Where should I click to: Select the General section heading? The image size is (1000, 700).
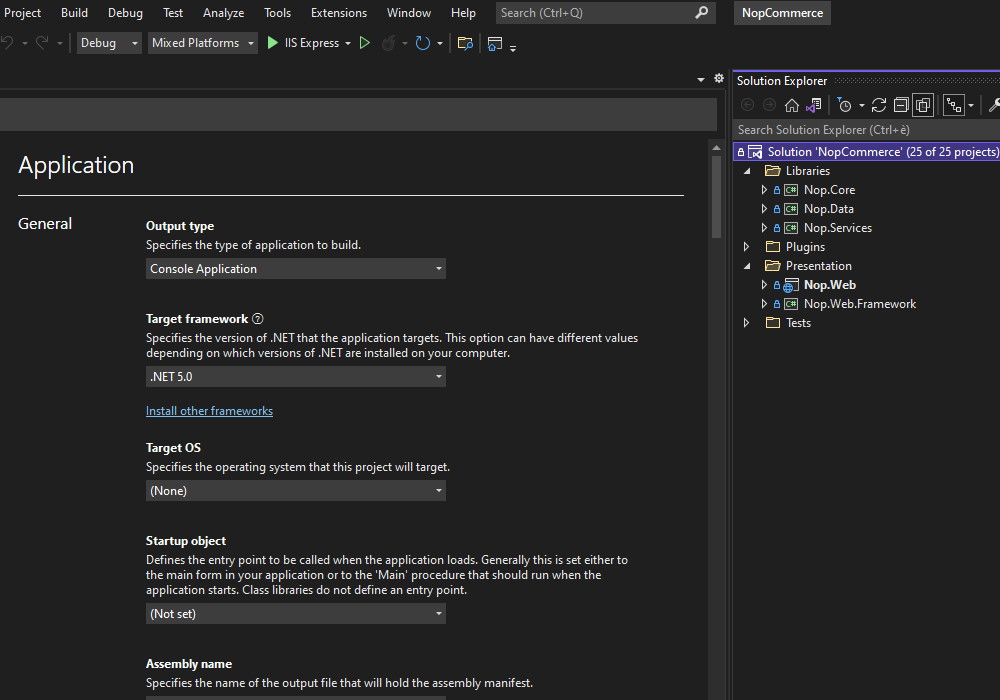(45, 224)
